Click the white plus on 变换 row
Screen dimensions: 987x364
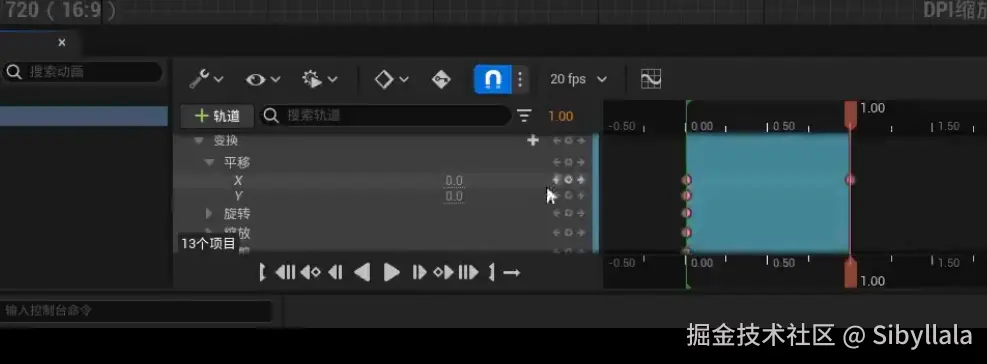[x=533, y=140]
